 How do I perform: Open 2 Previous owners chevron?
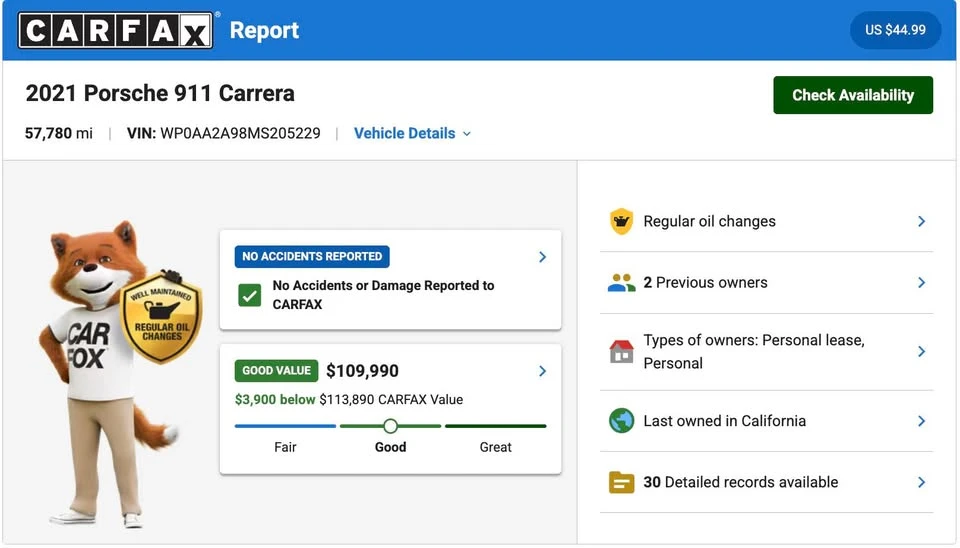click(x=921, y=282)
